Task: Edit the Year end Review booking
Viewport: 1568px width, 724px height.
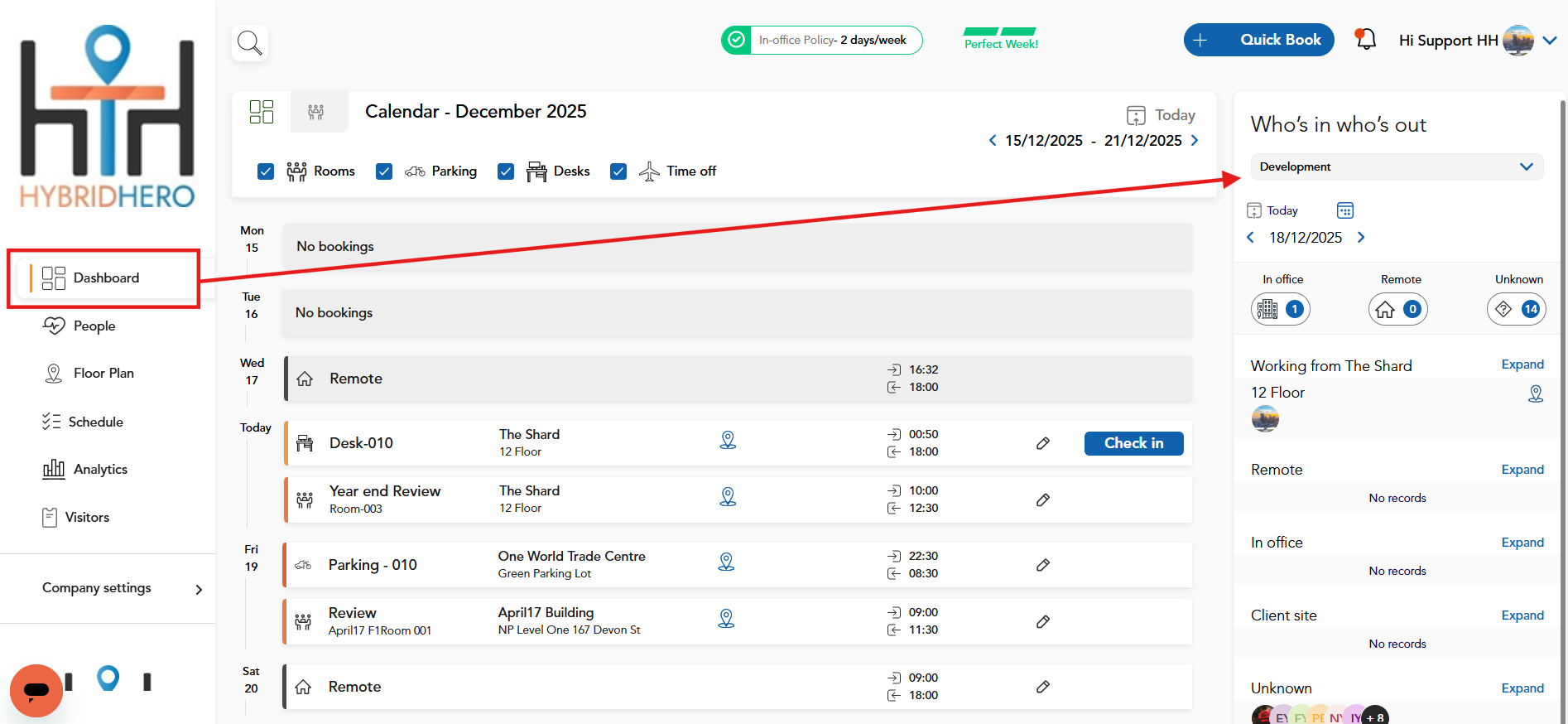Action: (1043, 500)
